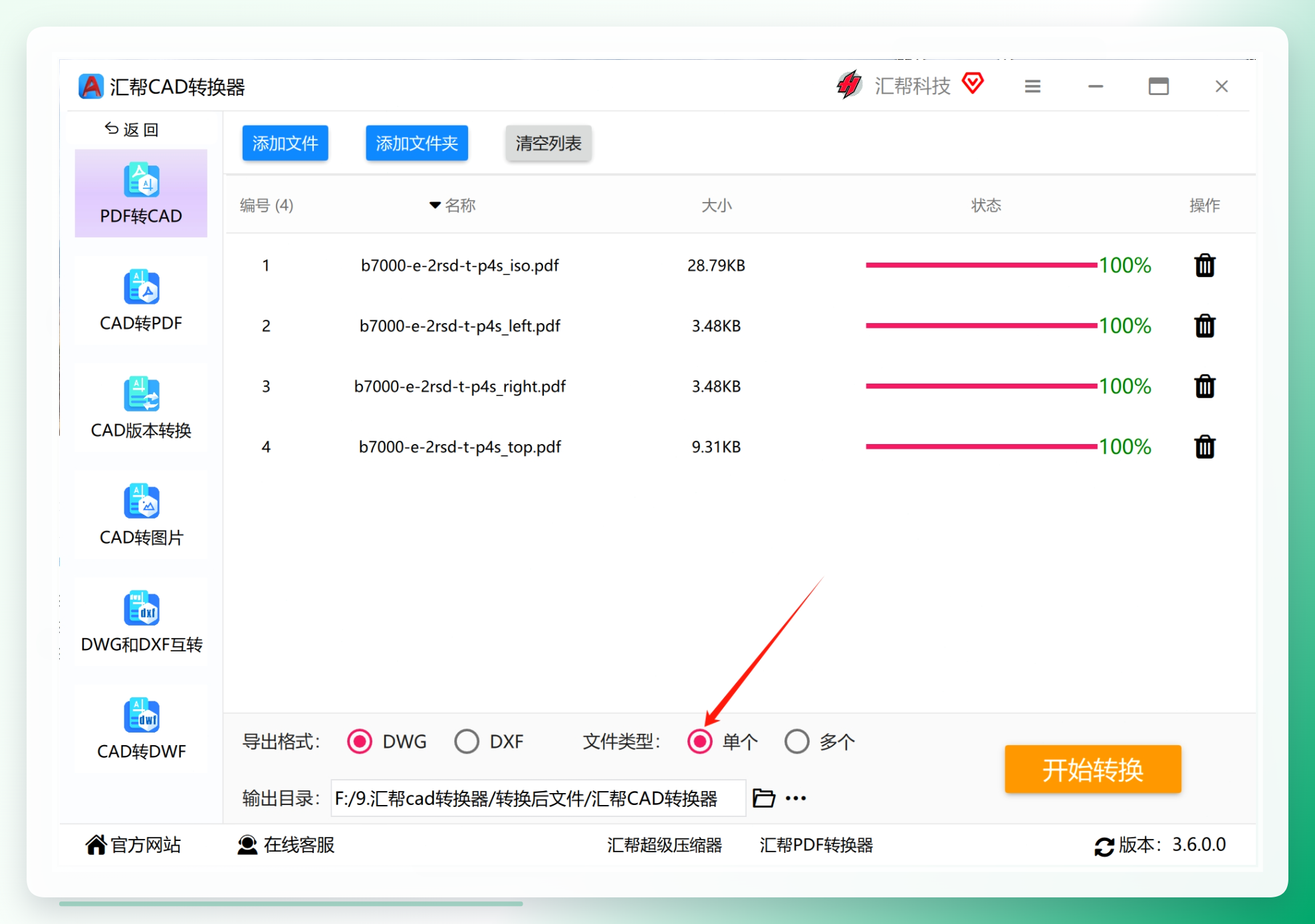The width and height of the screenshot is (1315, 924).
Task: Click progress bar of left.pdf row
Action: [x=981, y=326]
